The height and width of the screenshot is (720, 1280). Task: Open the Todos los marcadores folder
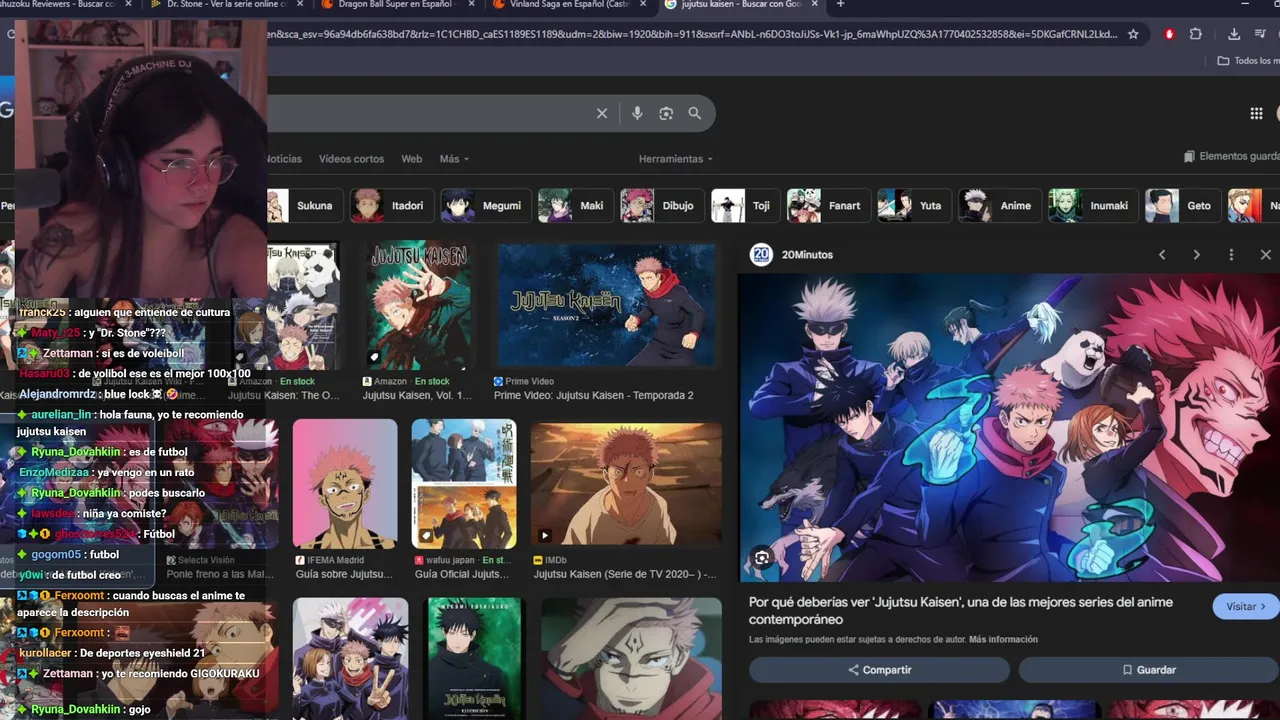(1248, 61)
